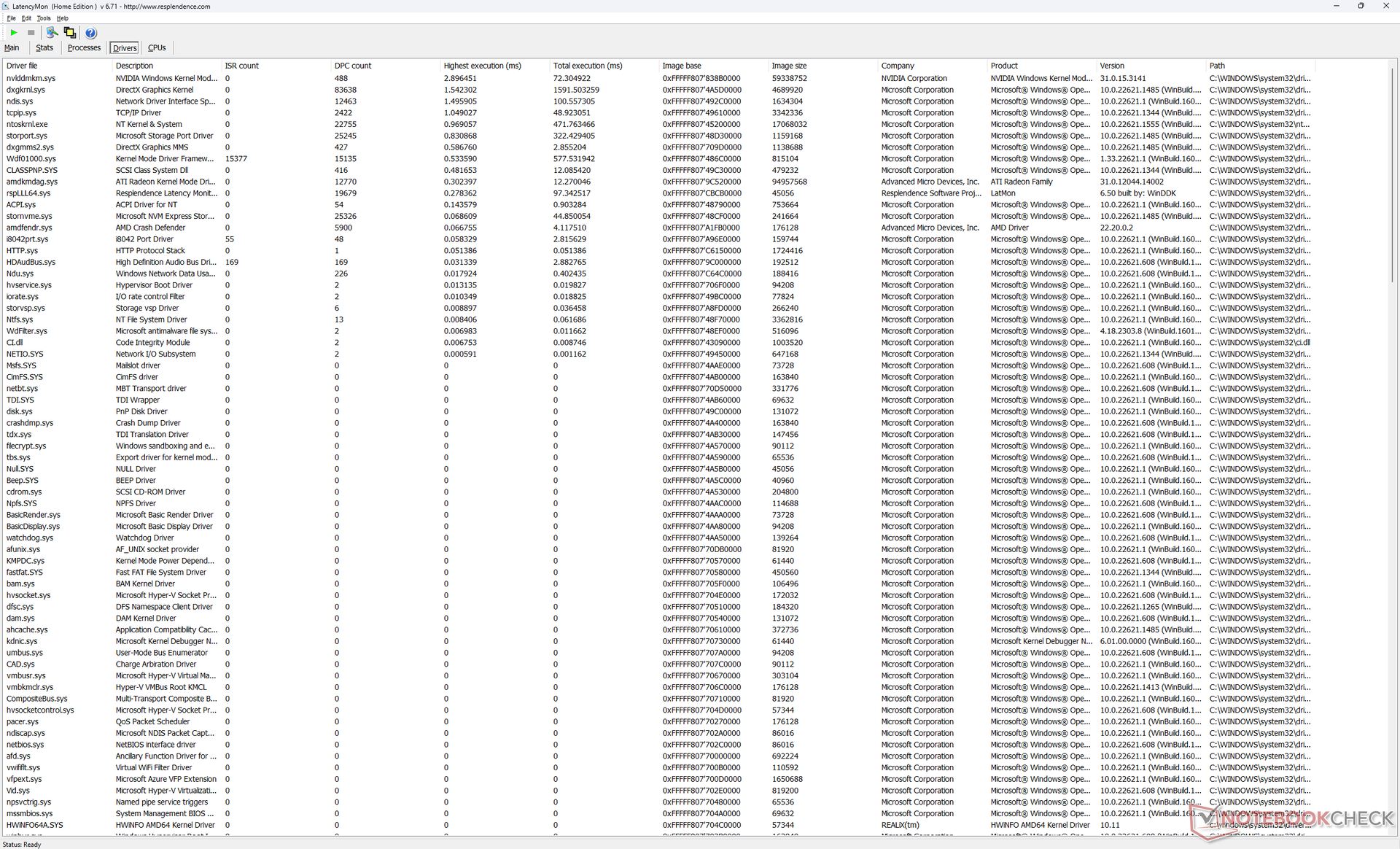Select the HWiNFO64A.SYS driver row
1400x849 pixels.
658,825
